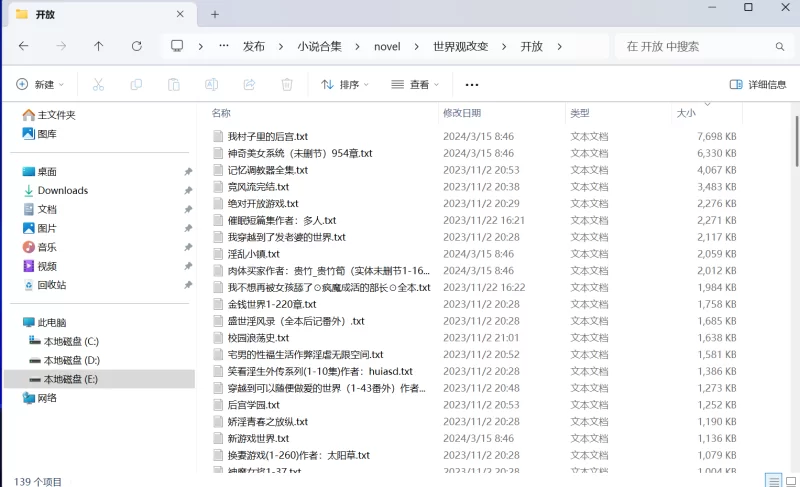The image size is (800, 487).
Task: Expand the chevron after 开放 breadcrumb
Action: tap(559, 47)
